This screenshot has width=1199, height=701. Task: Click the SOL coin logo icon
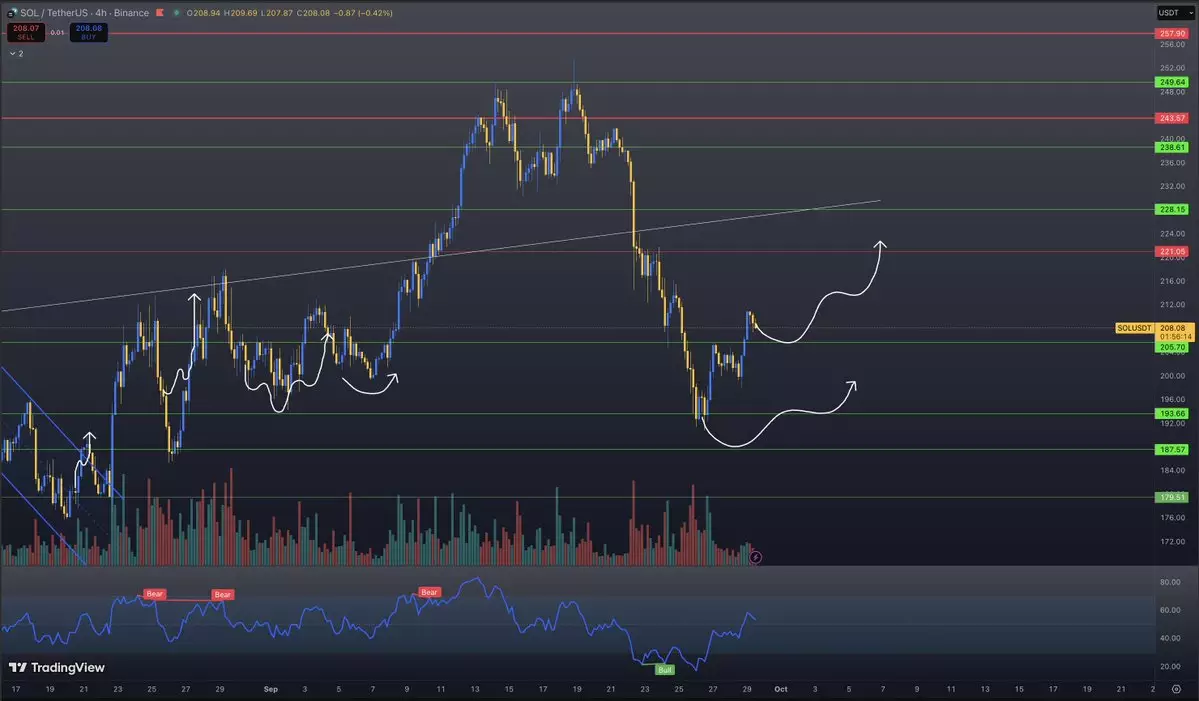point(11,13)
